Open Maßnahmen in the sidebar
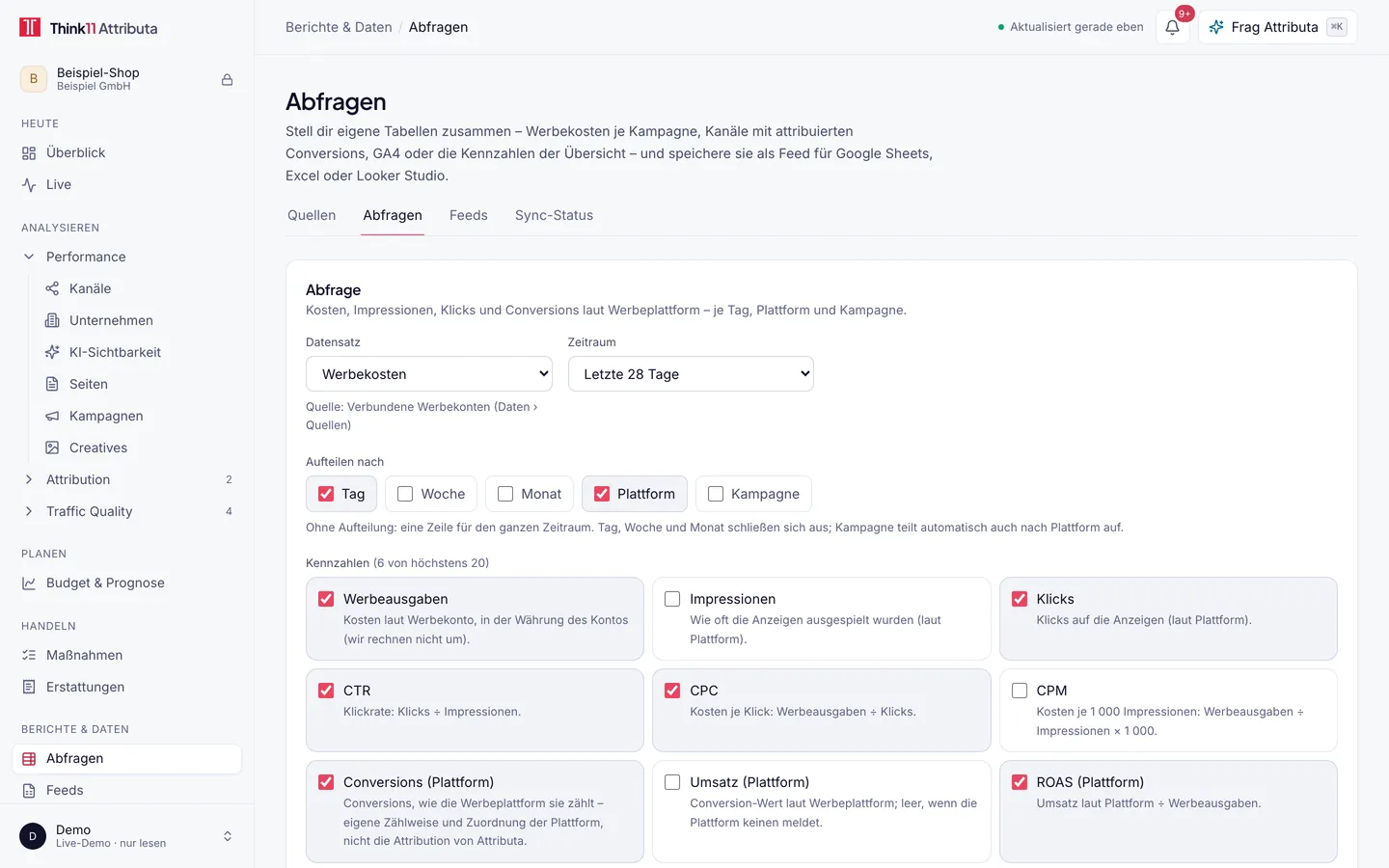 (127, 655)
